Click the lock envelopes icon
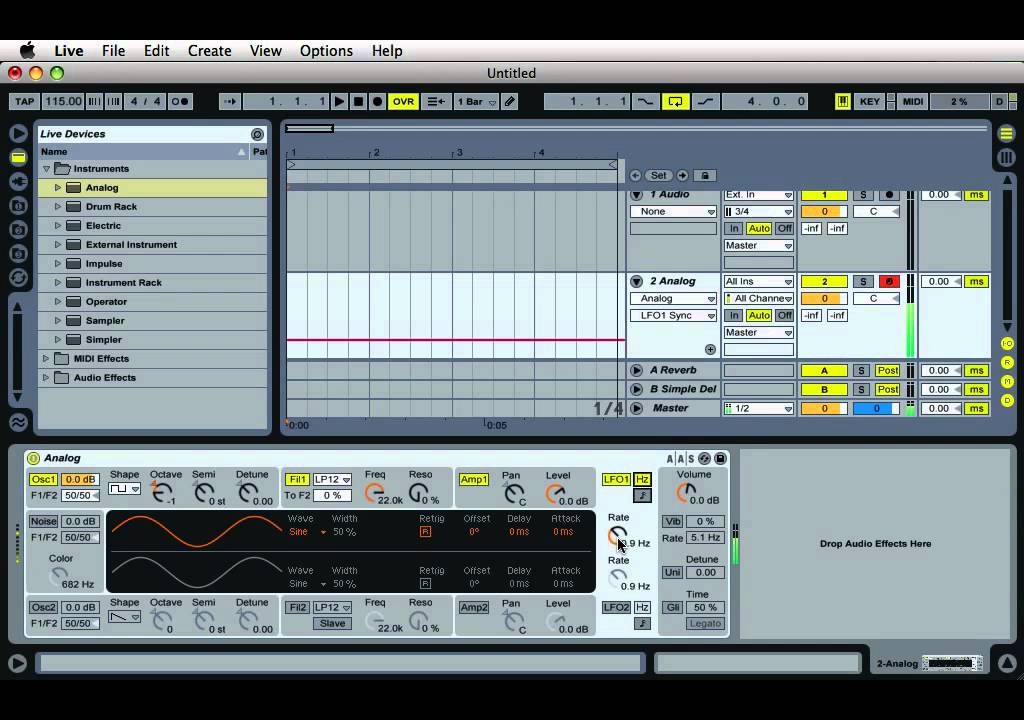Image resolution: width=1024 pixels, height=720 pixels. 705,176
